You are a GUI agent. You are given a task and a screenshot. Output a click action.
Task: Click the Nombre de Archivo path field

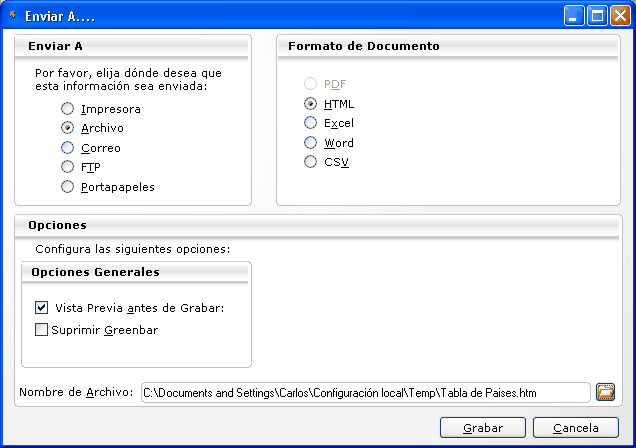coord(365,393)
